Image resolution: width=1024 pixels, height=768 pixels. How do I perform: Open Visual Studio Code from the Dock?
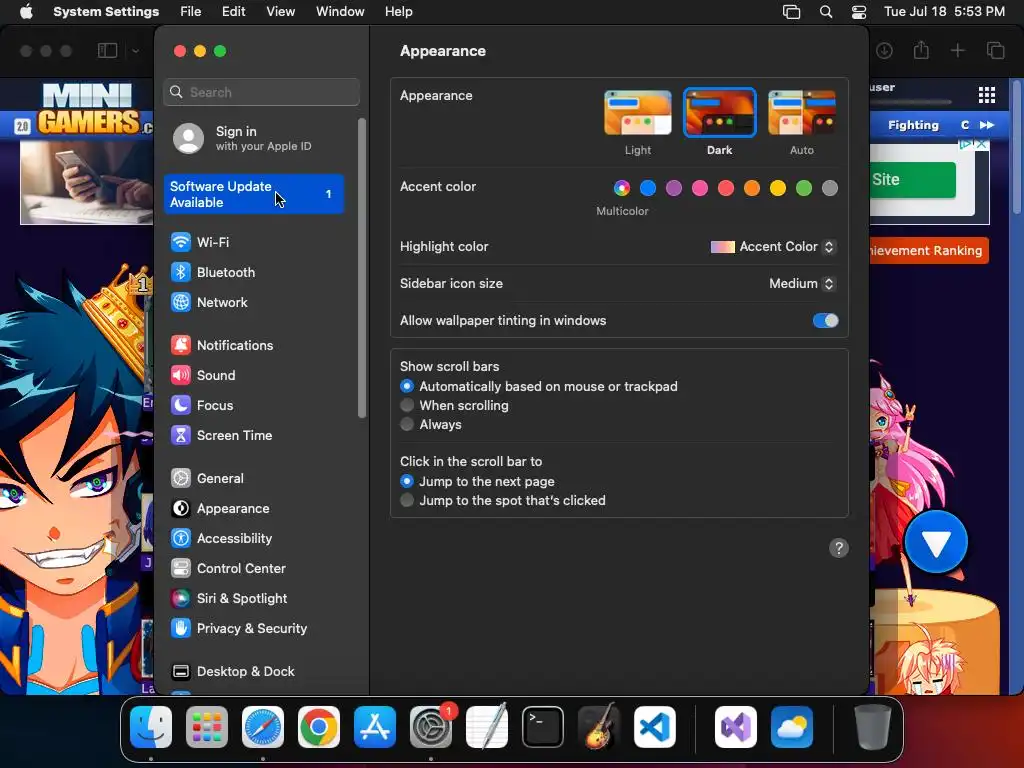pyautogui.click(x=654, y=727)
